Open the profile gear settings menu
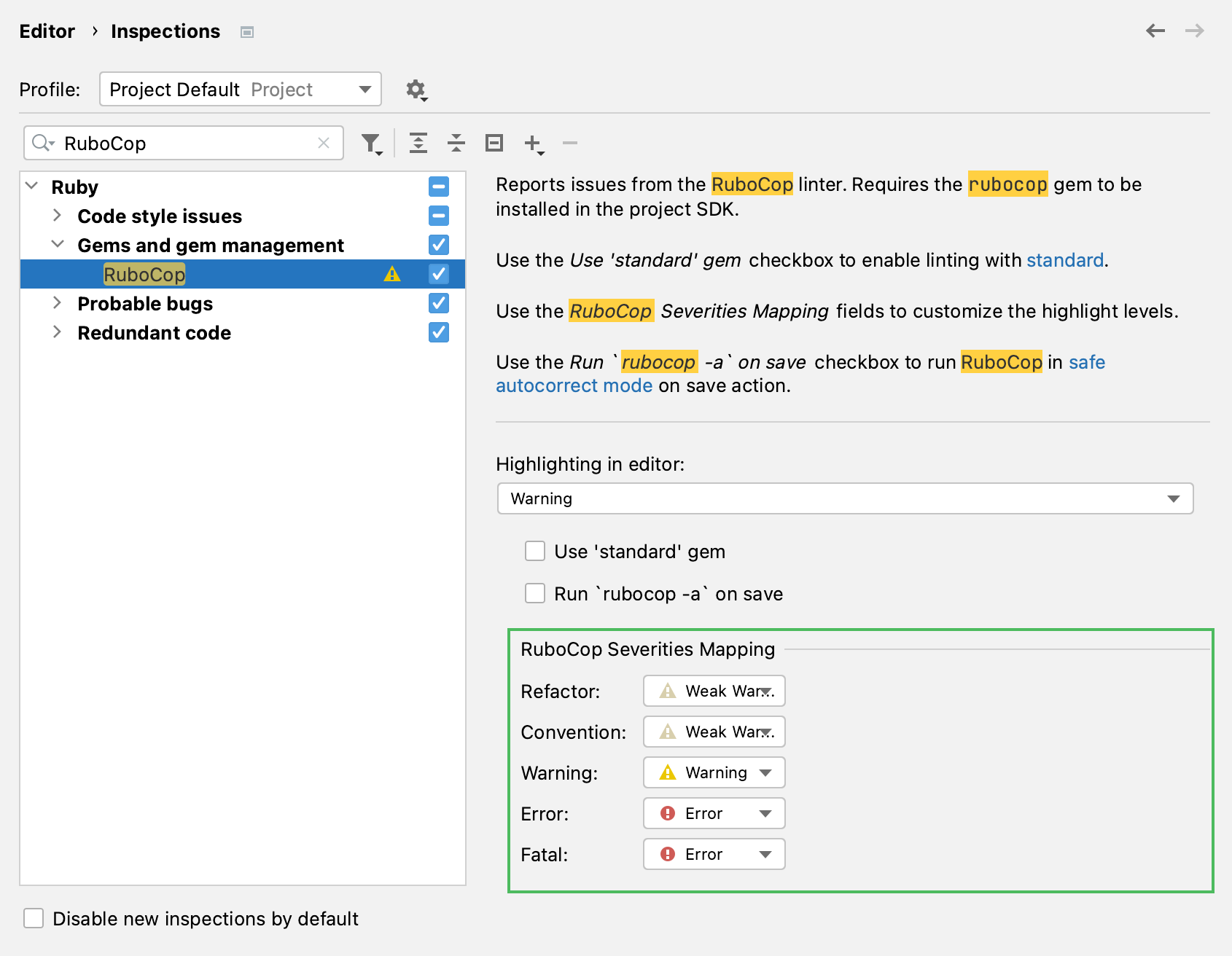The image size is (1232, 956). point(416,90)
